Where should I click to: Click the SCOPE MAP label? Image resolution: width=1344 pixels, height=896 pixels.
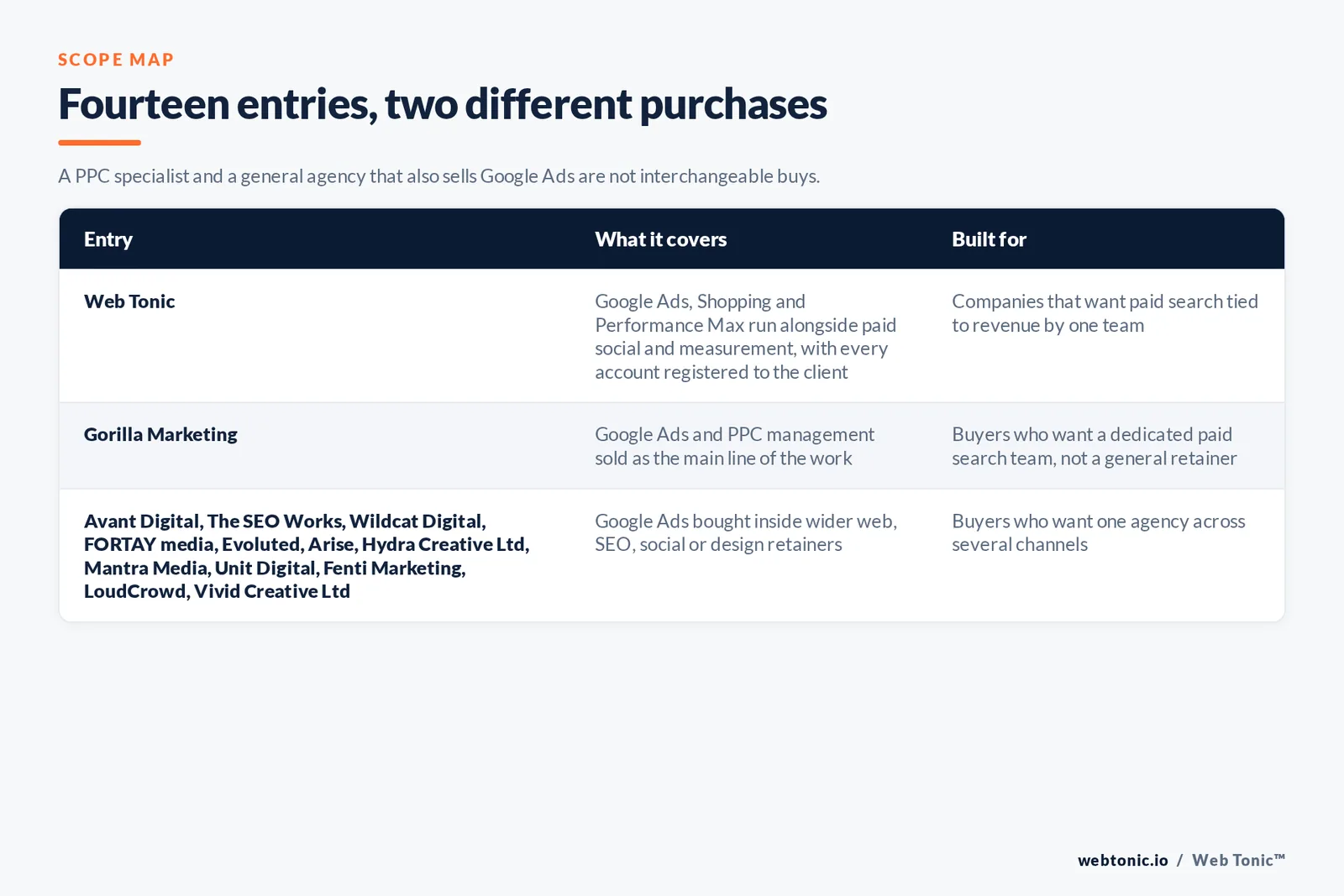coord(116,60)
